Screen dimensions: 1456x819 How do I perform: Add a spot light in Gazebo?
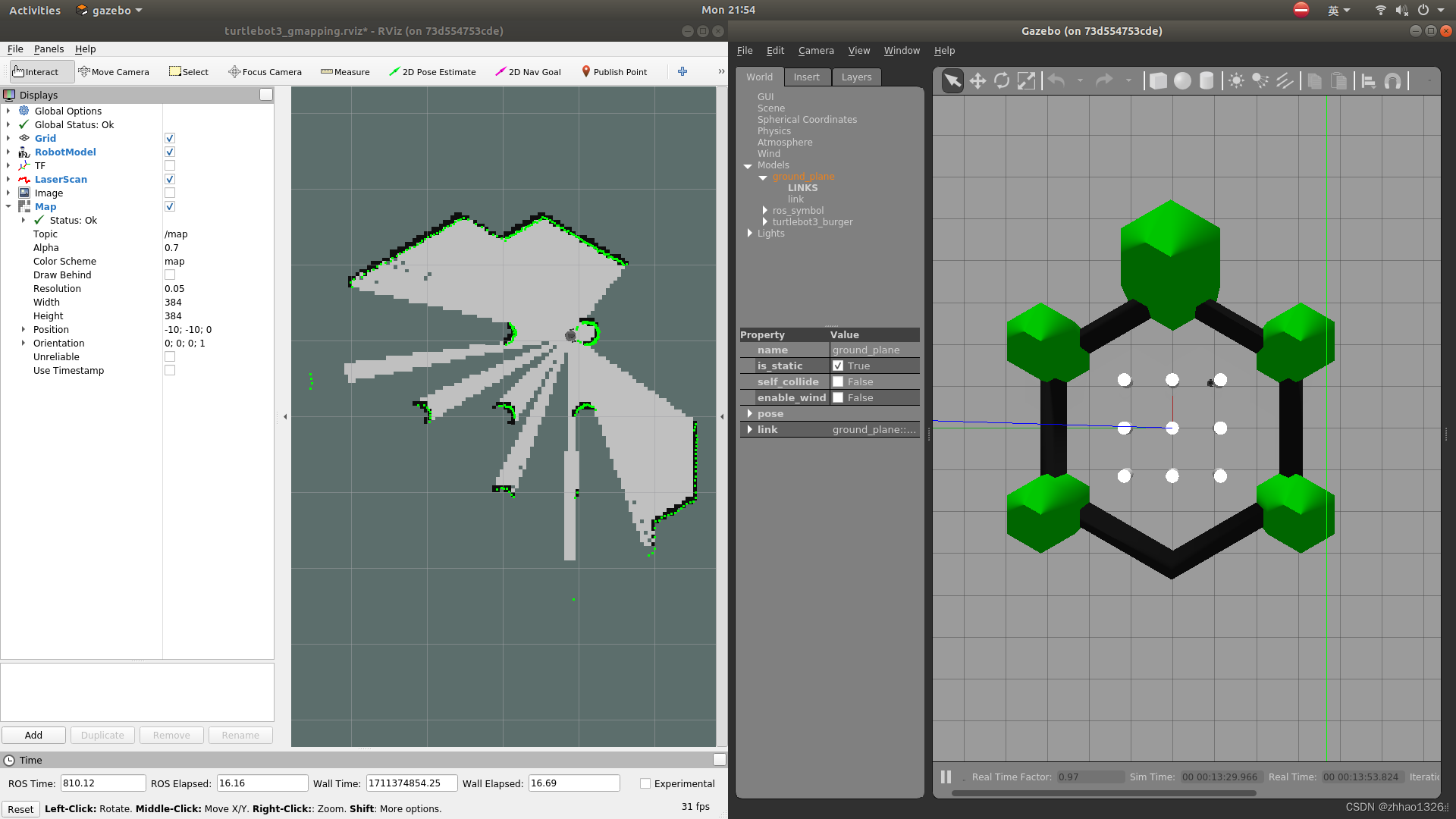click(1260, 80)
